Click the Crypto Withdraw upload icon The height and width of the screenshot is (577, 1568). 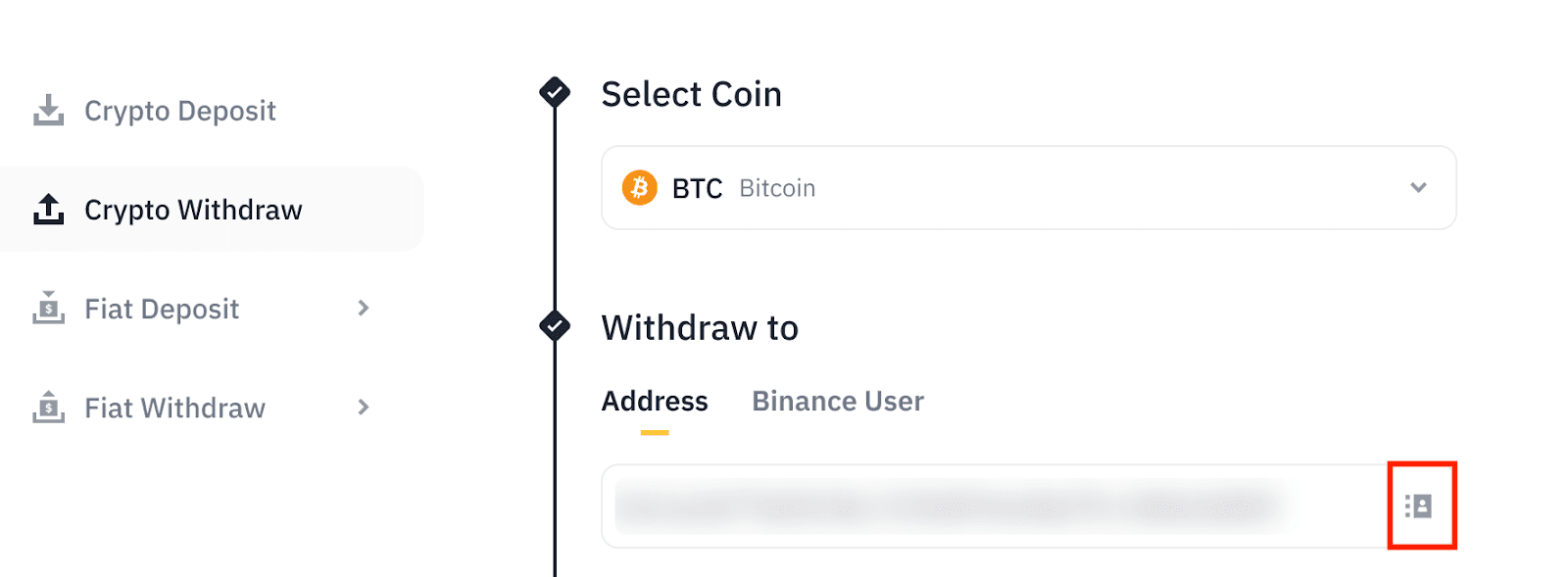click(x=48, y=209)
